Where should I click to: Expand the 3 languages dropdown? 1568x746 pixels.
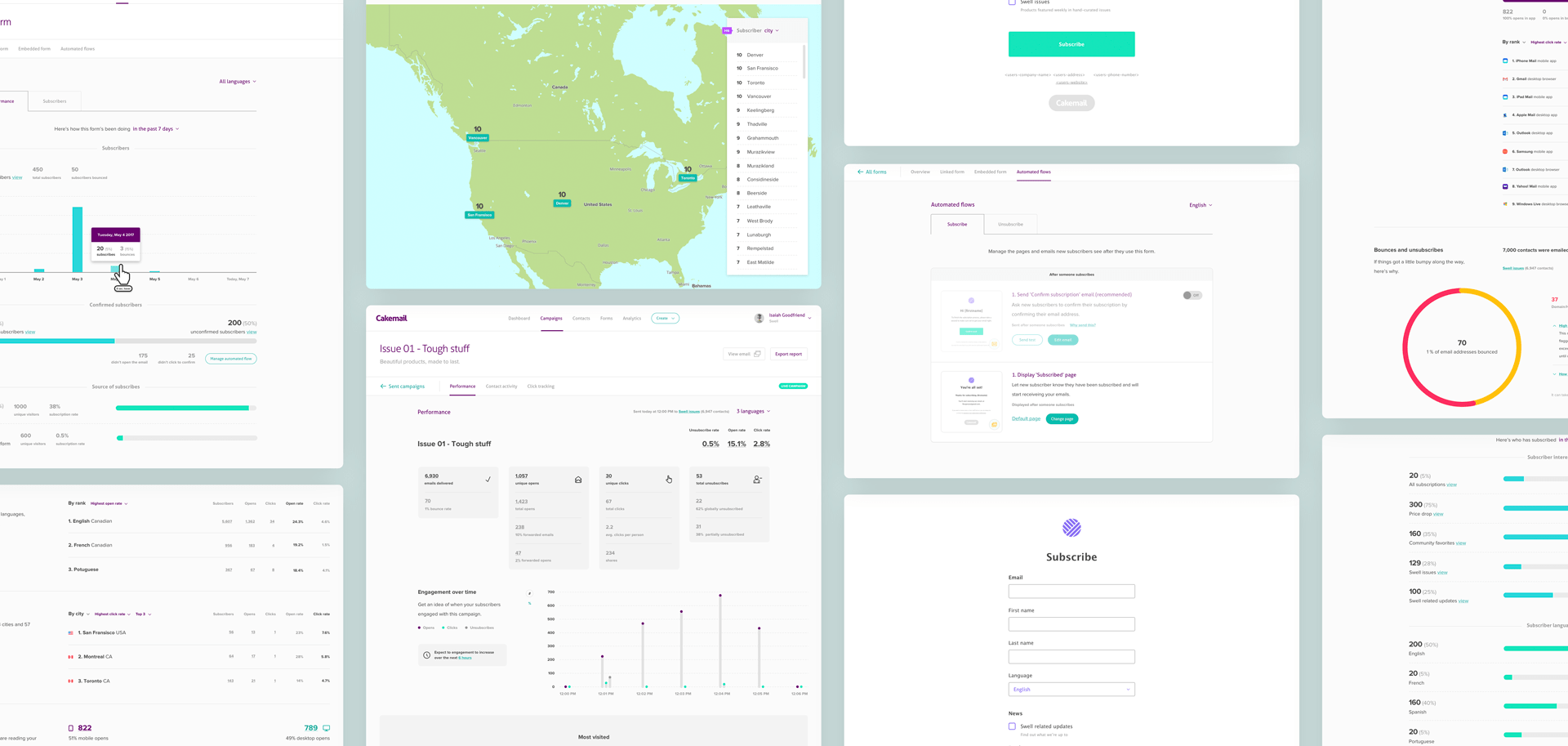tap(753, 412)
